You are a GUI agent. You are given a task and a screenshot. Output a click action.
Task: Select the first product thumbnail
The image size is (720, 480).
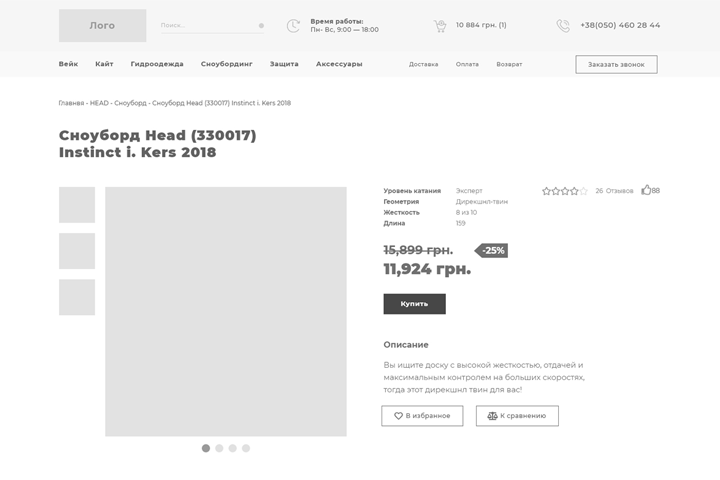(x=77, y=205)
